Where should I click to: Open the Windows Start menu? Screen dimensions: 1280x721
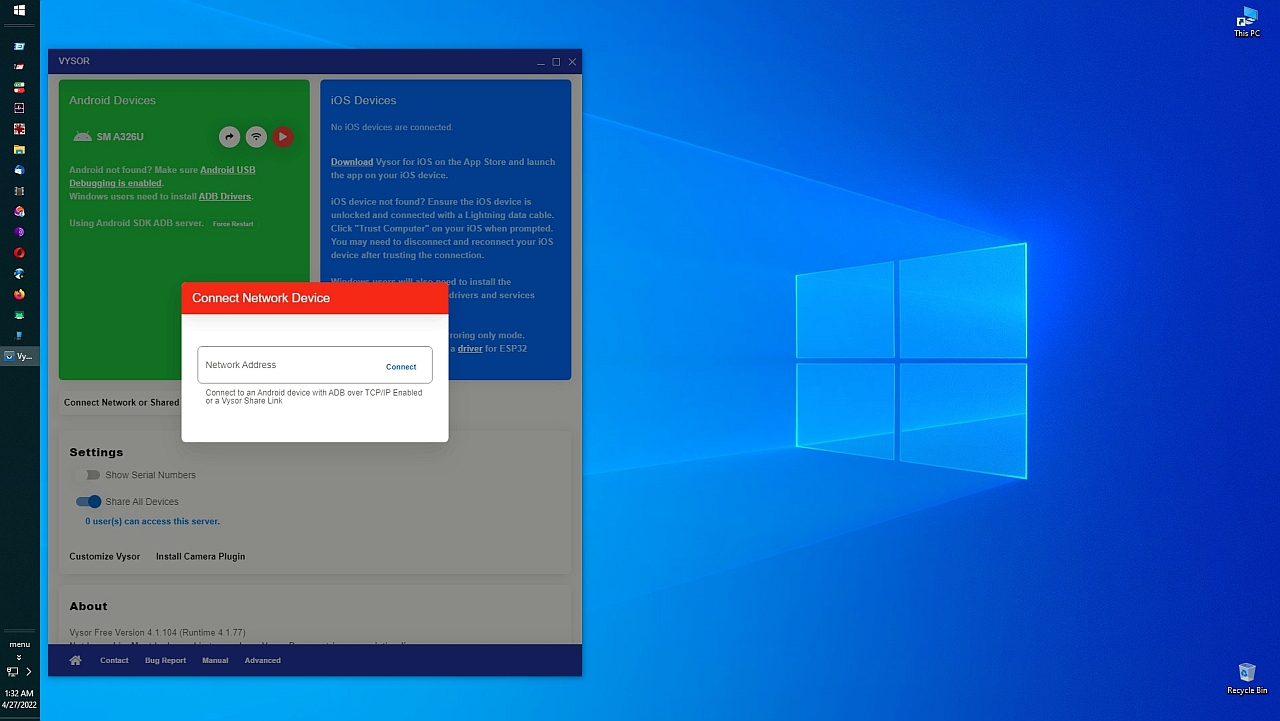[19, 11]
